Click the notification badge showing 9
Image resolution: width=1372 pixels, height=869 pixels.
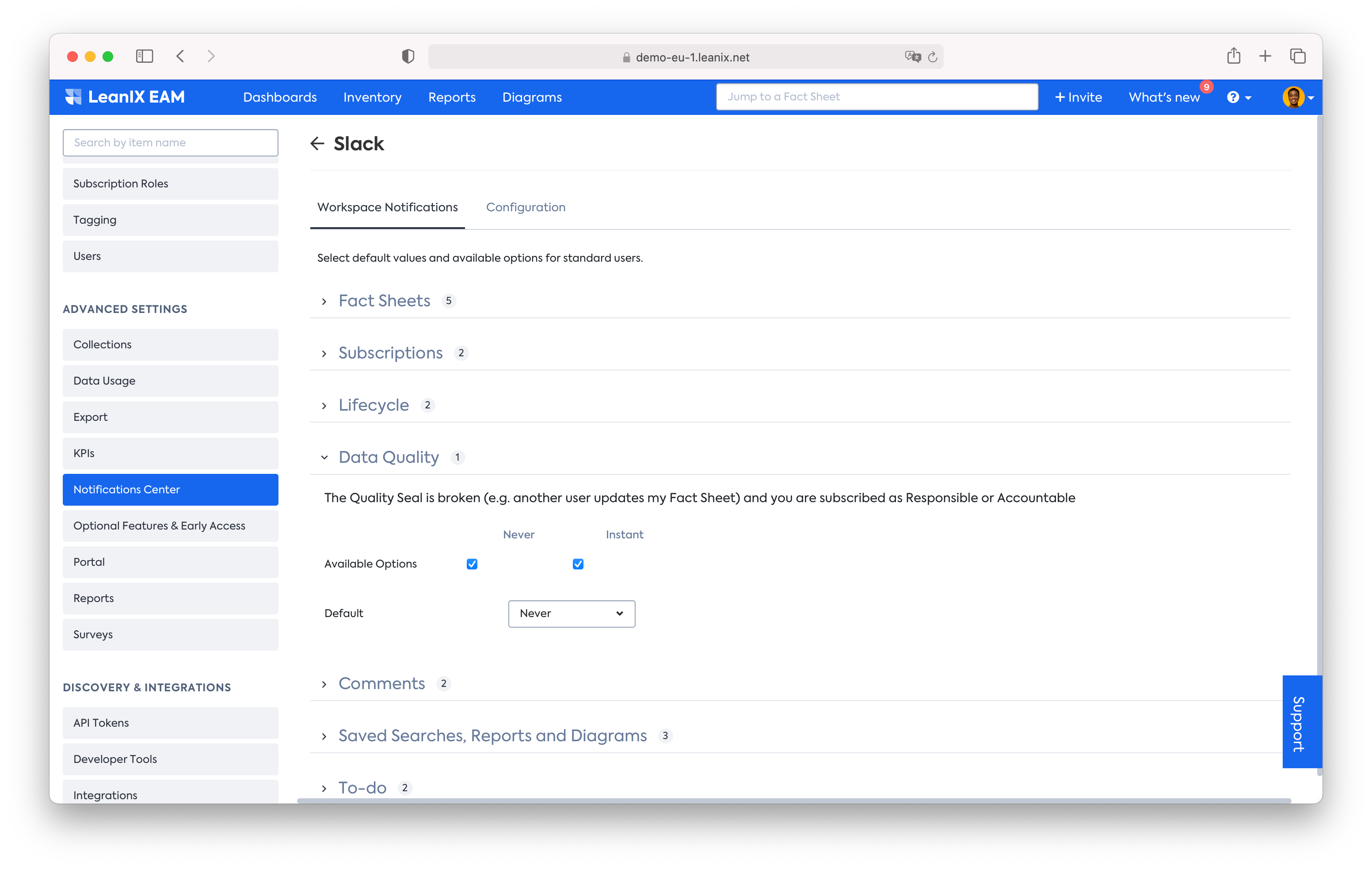click(1206, 87)
